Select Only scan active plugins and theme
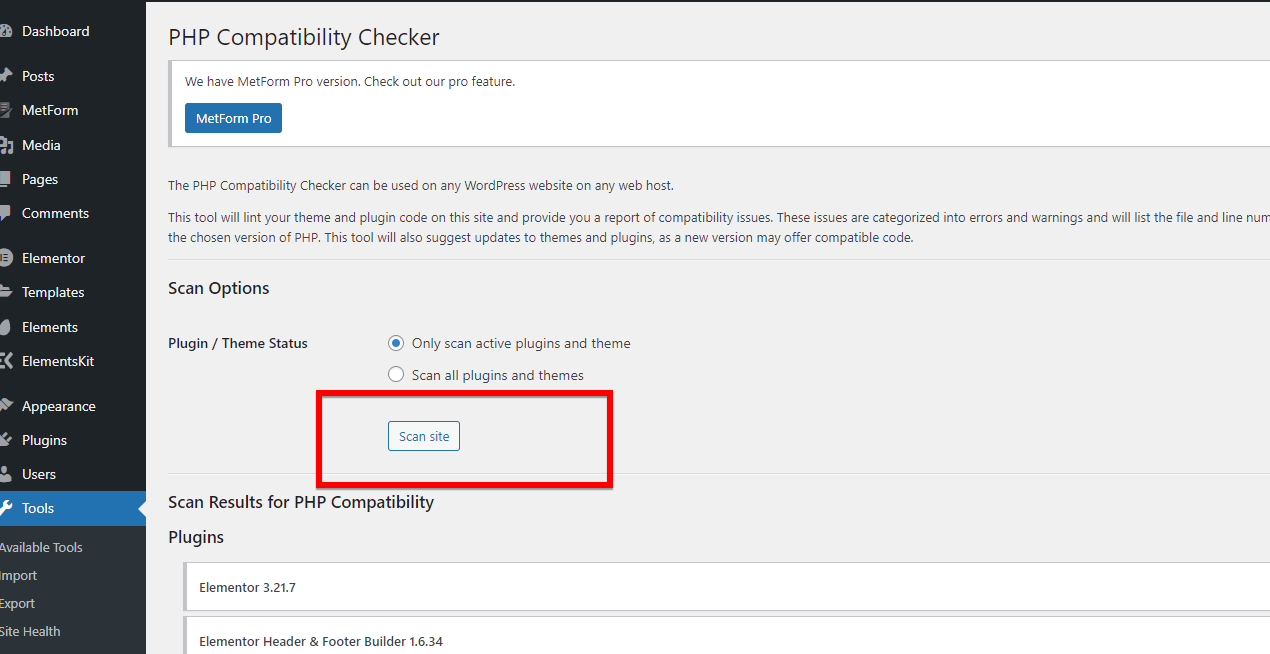This screenshot has height=654, width=1270. click(396, 343)
